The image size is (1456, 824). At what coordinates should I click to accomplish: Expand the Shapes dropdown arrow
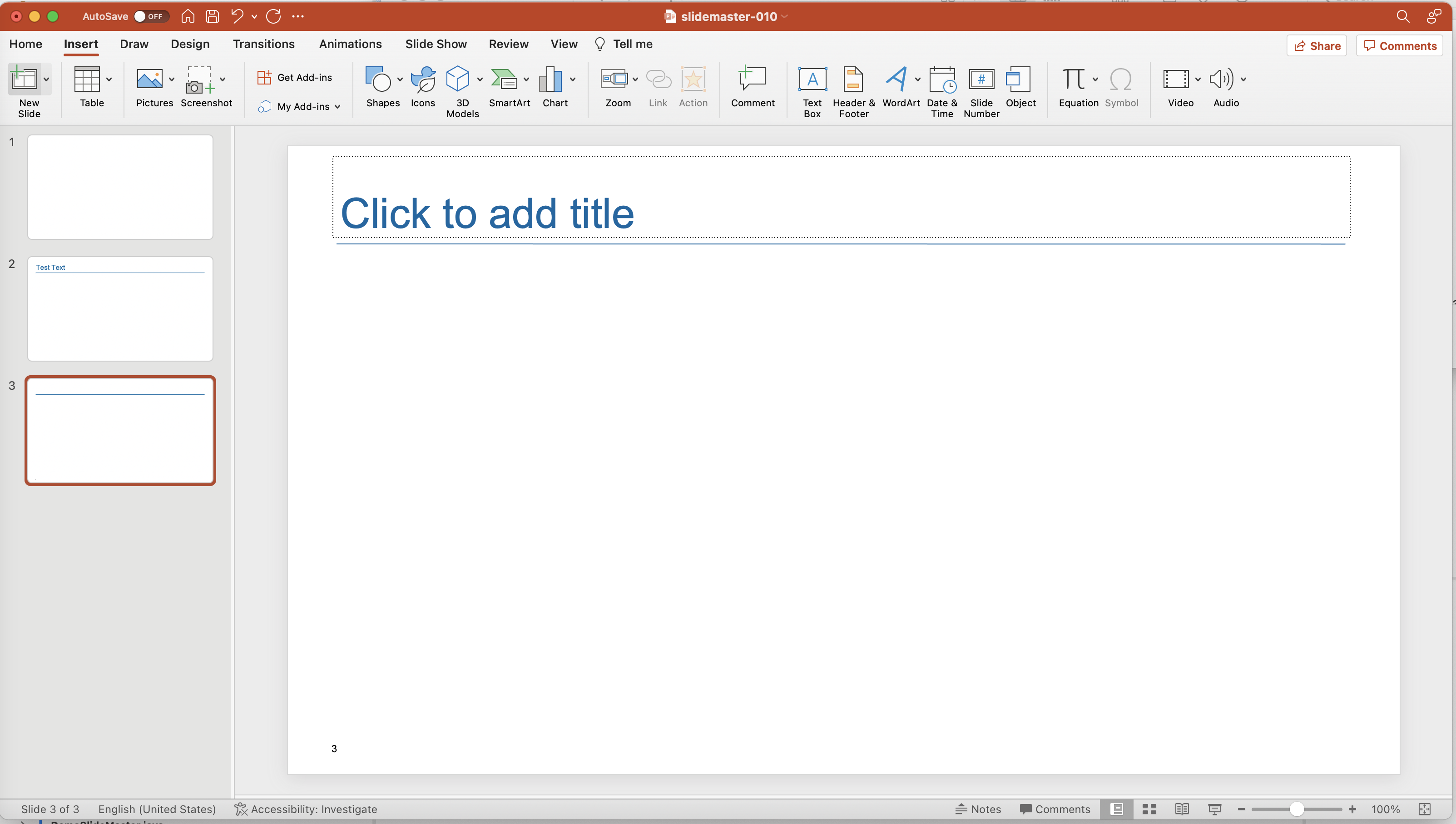click(x=400, y=79)
